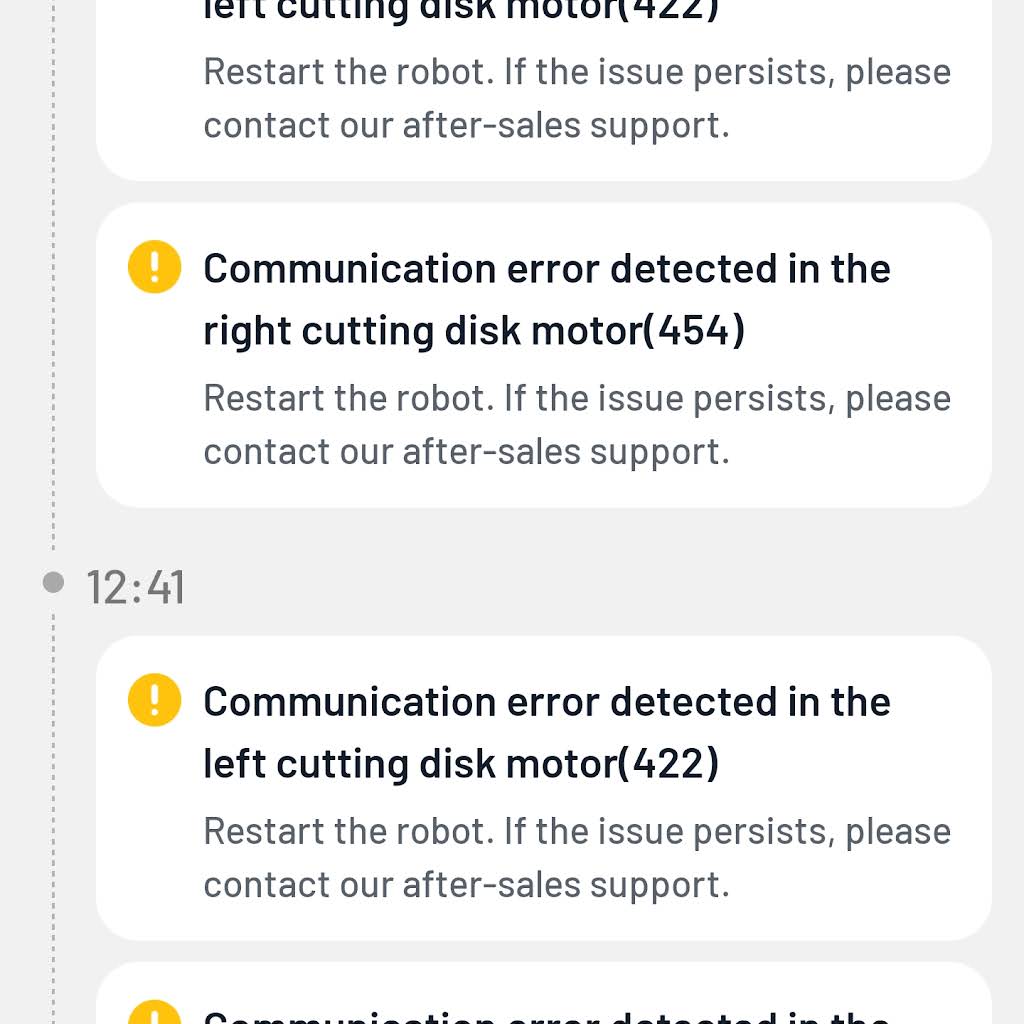Tap "after-sales support" in the 12:41 motor(422) card
This screenshot has width=1024, height=1024.
(x=566, y=885)
